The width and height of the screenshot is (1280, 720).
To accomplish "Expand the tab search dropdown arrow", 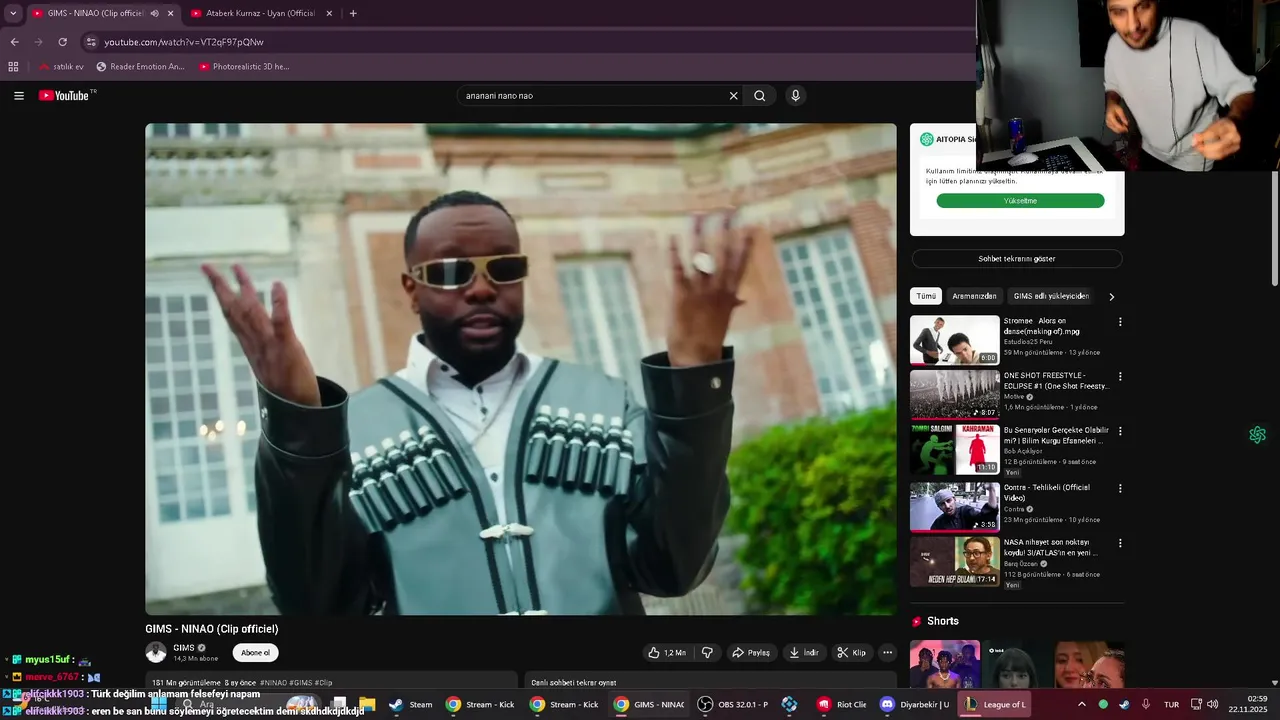I will (13, 13).
